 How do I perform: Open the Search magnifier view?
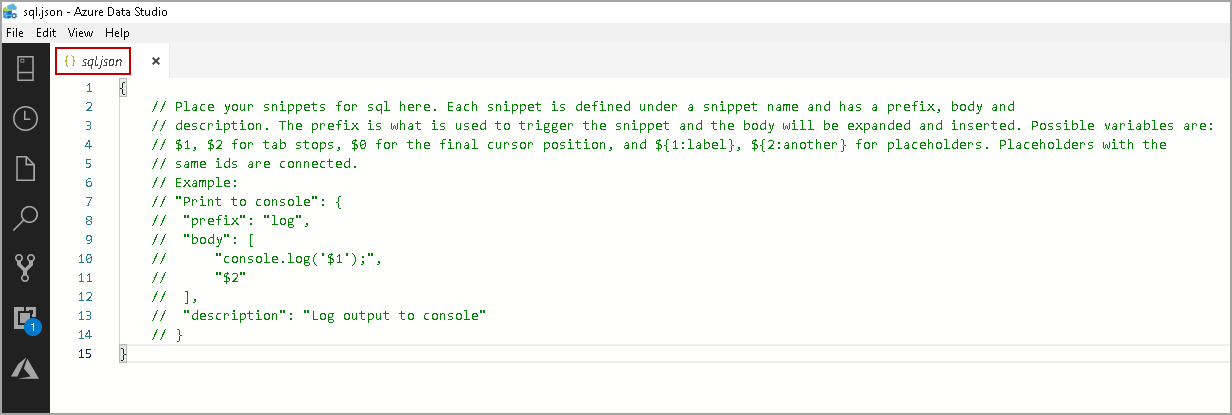pyautogui.click(x=25, y=217)
